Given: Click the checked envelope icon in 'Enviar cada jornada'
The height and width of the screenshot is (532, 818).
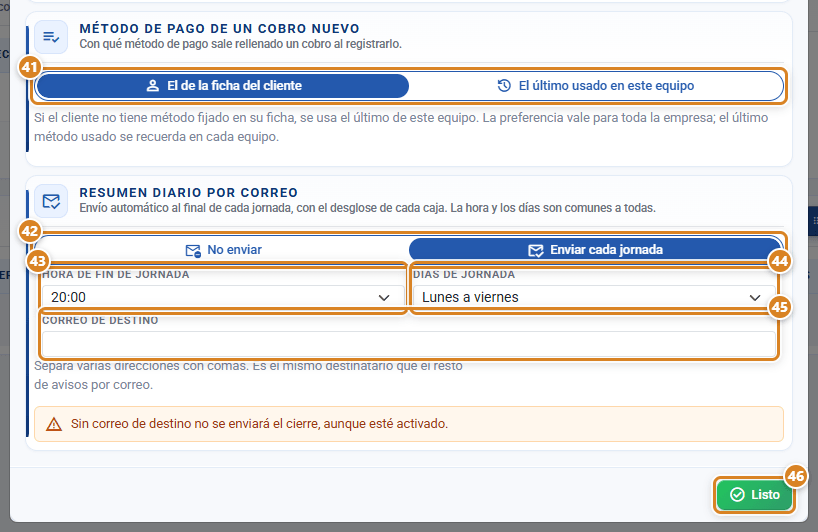Looking at the screenshot, I should [x=536, y=250].
